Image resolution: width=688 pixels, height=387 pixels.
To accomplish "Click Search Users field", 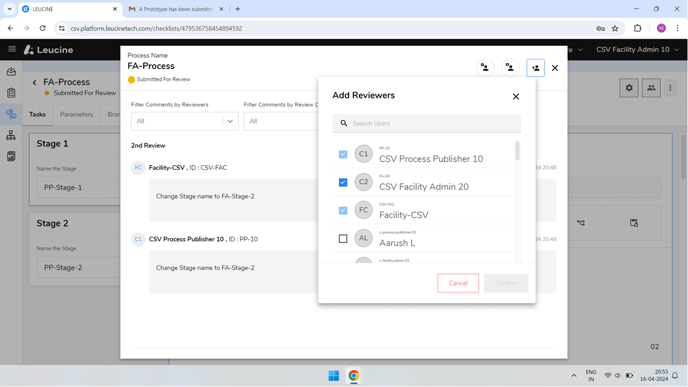I will [426, 123].
